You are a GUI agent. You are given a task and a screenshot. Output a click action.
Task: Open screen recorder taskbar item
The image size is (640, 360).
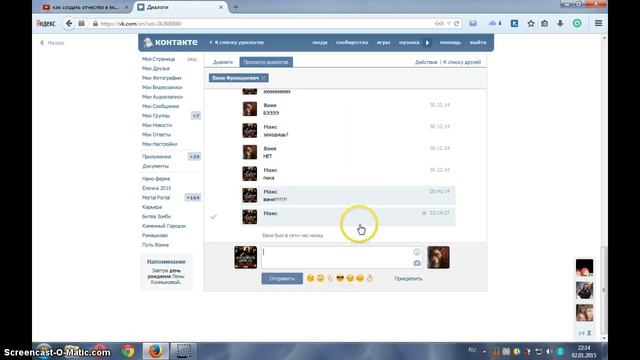click(x=183, y=351)
